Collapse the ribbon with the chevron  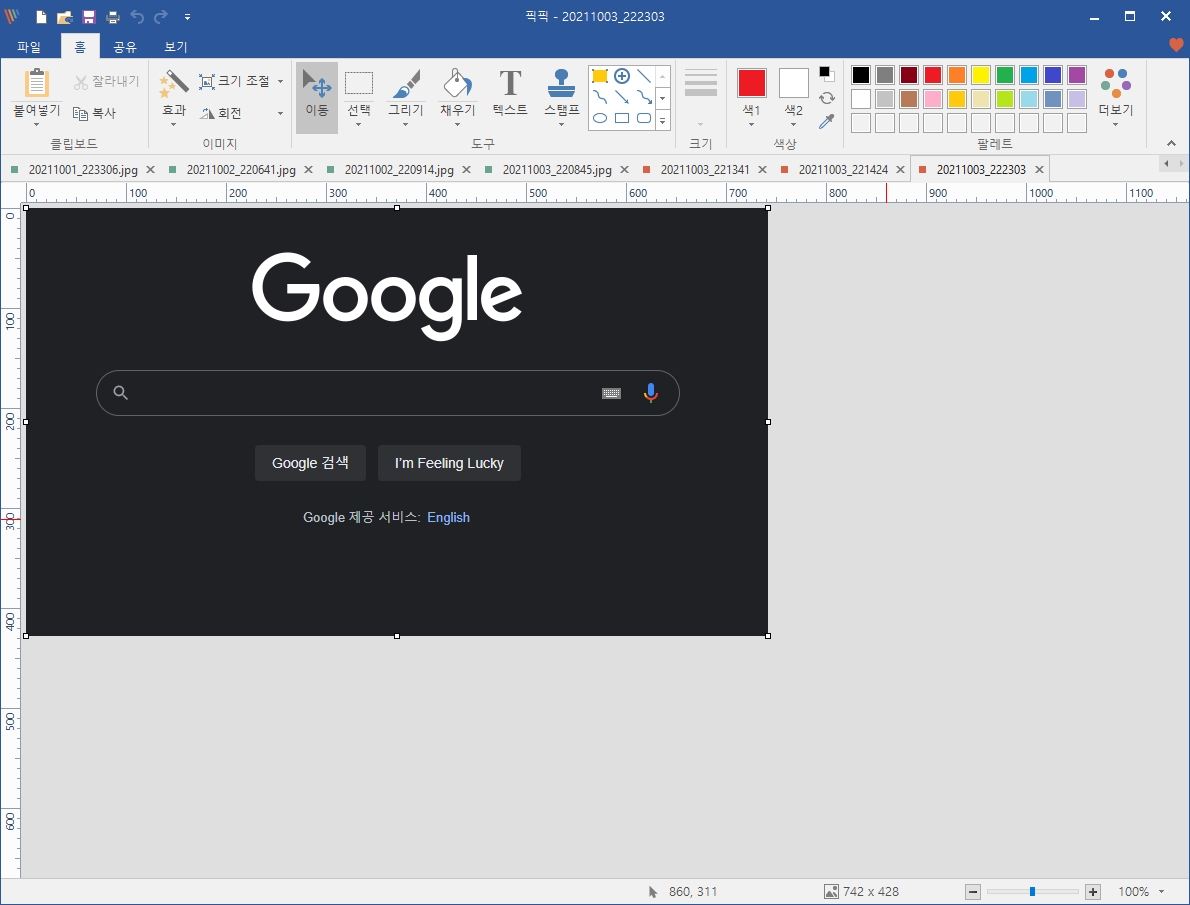[x=1171, y=143]
